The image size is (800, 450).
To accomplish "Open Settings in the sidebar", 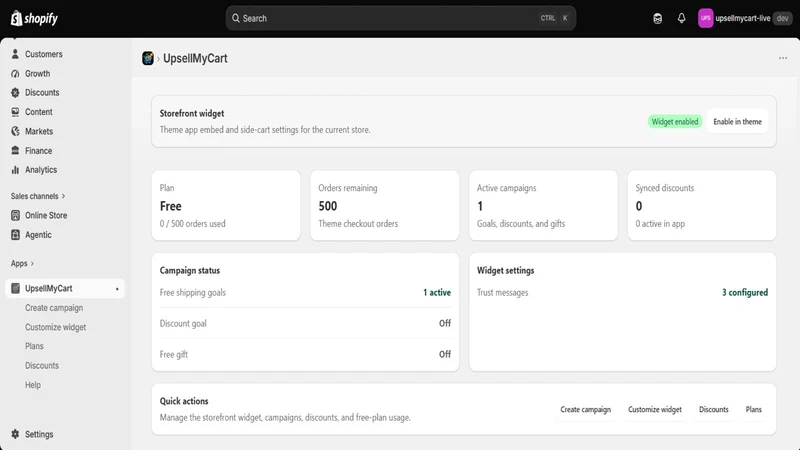I will click(x=39, y=434).
